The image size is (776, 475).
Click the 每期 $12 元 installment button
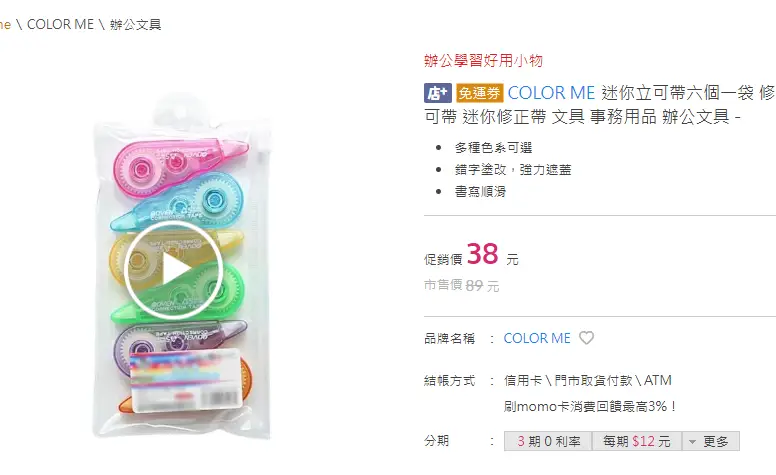637,441
